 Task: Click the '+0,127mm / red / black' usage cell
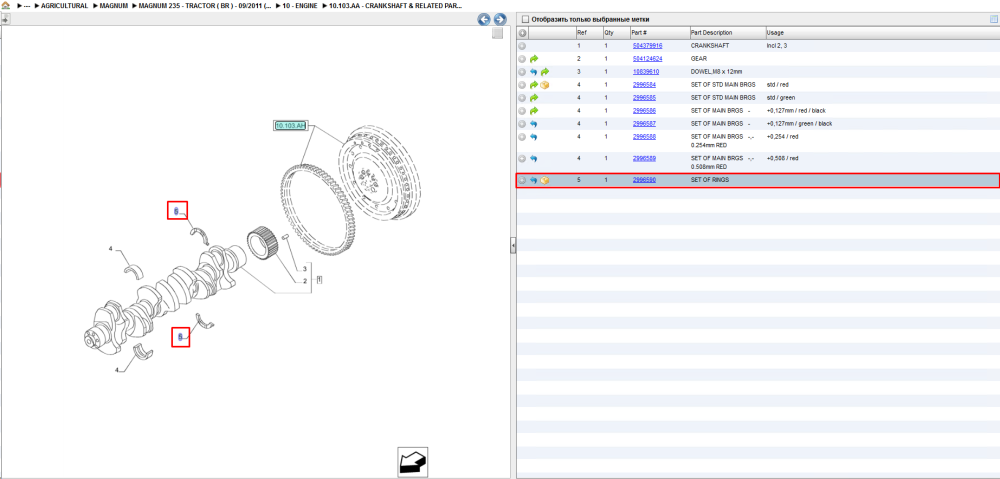(x=796, y=110)
